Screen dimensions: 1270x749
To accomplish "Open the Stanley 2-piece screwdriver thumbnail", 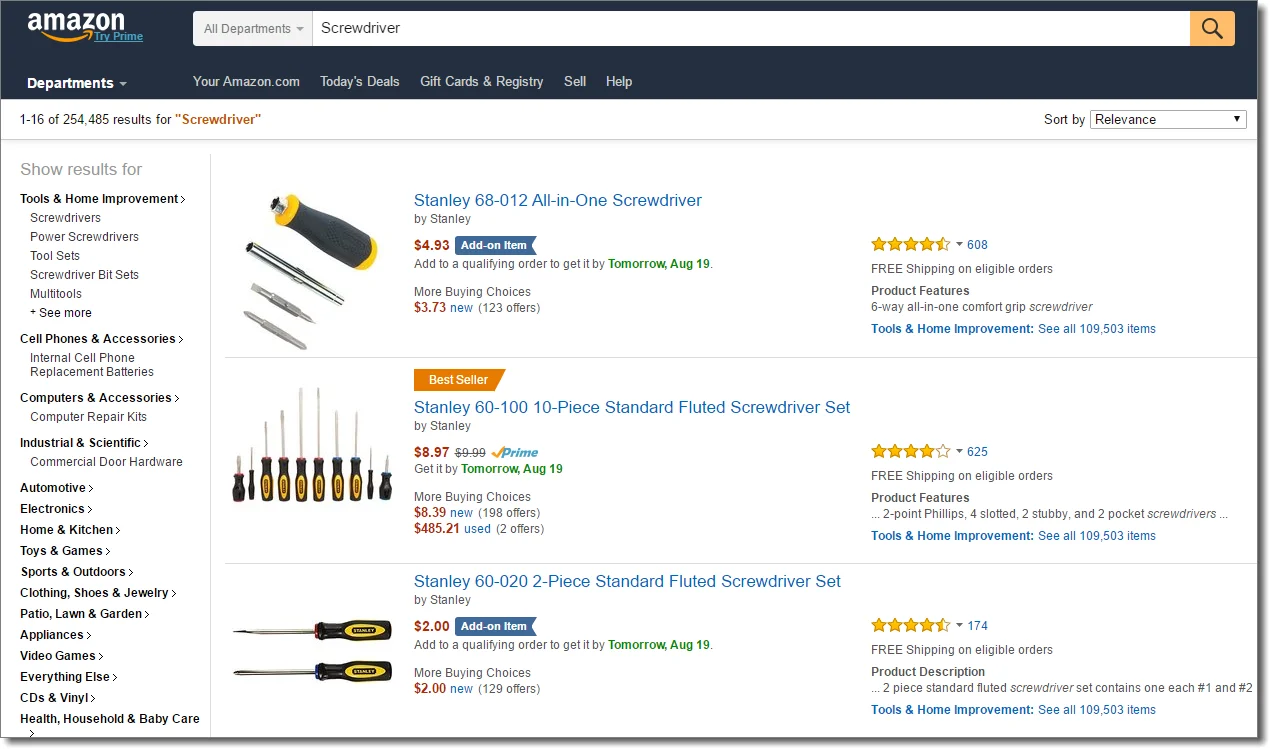I will click(312, 650).
